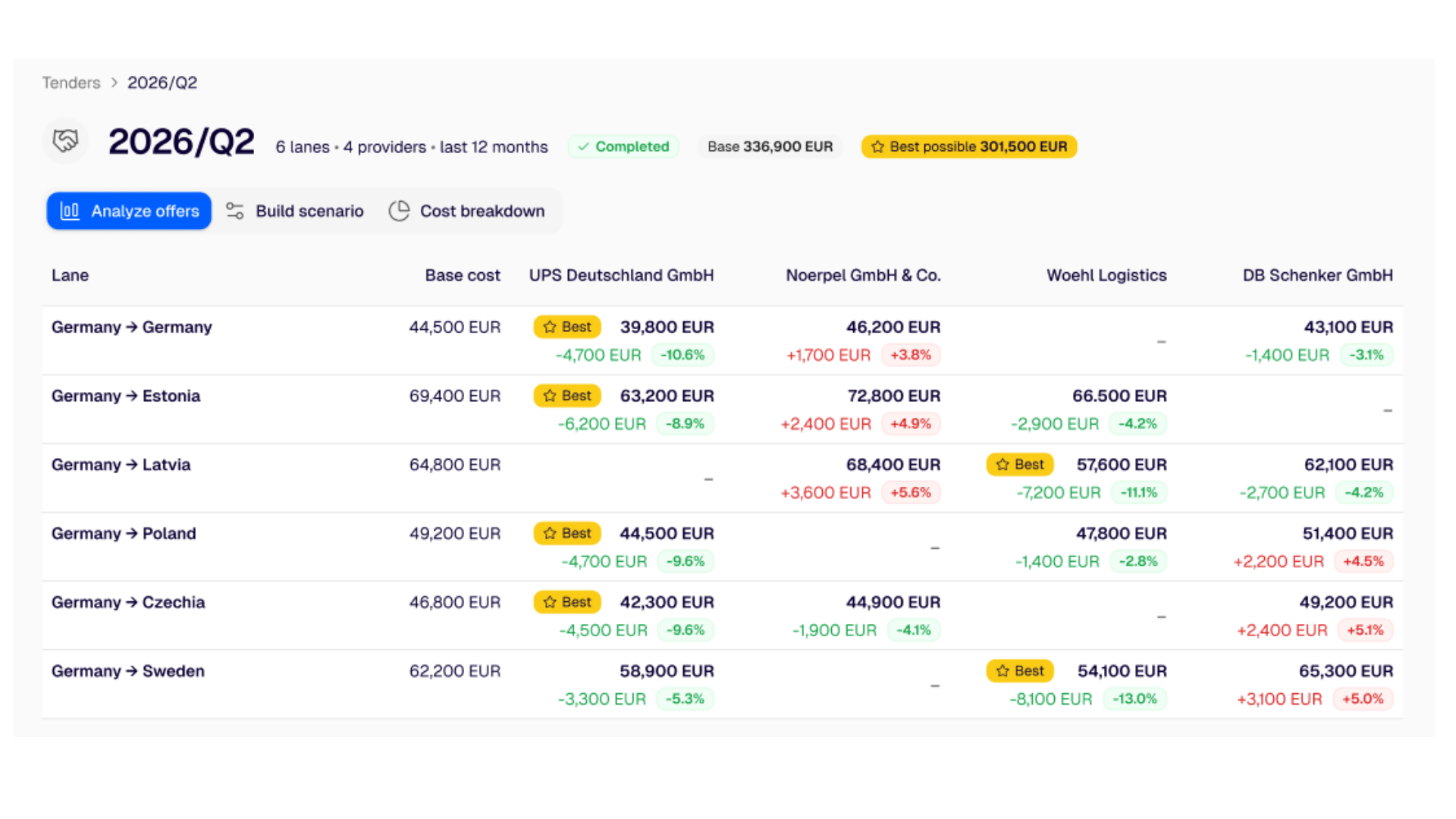The height and width of the screenshot is (819, 1456).
Task: Click the pie chart icon for Cost breakdown
Action: 399,211
